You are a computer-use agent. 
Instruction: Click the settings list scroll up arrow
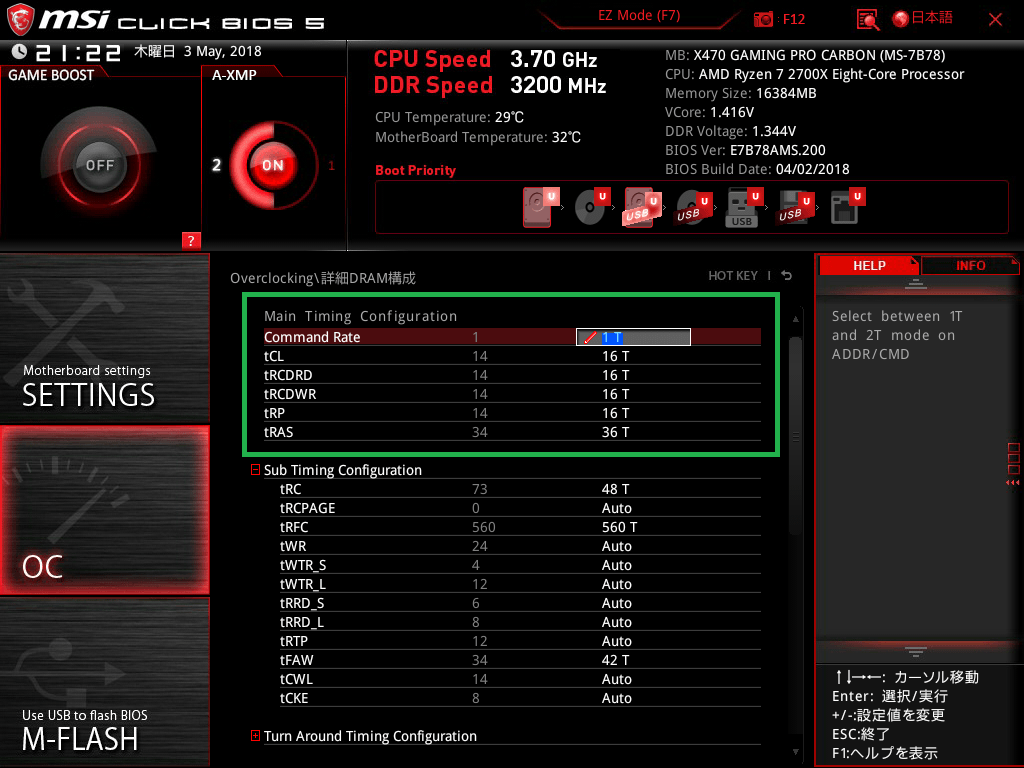(795, 319)
